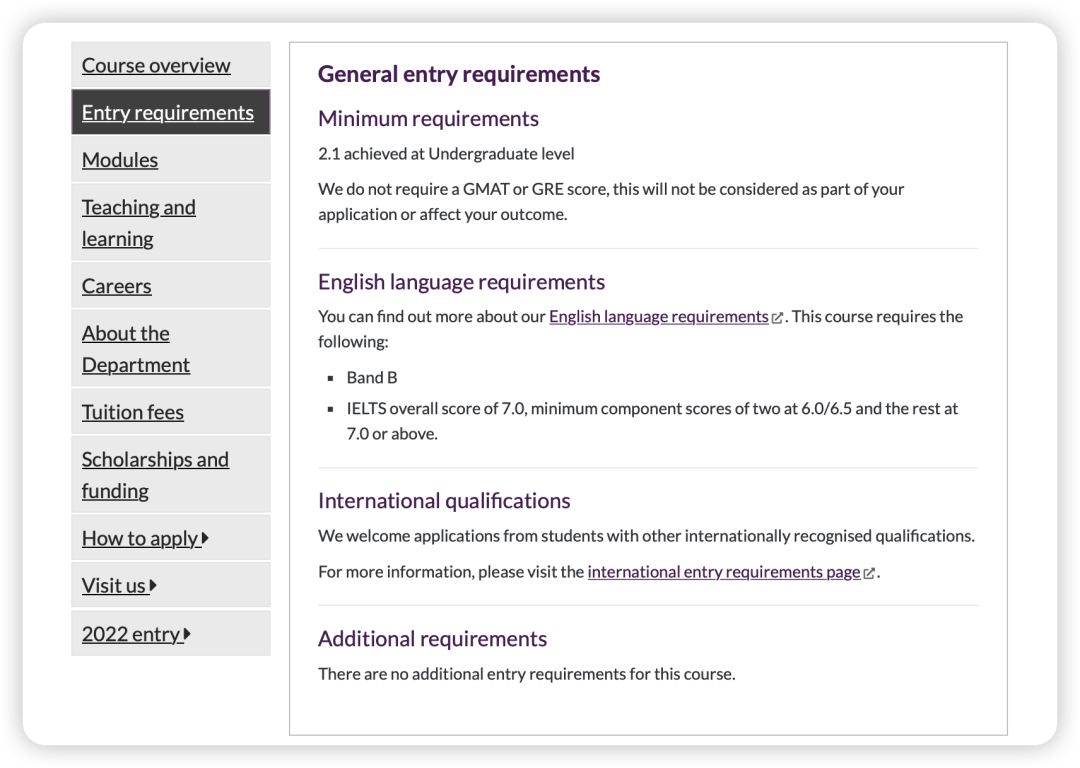1080x768 pixels.
Task: Click external-link icon after English language requirements
Action: click(x=778, y=318)
